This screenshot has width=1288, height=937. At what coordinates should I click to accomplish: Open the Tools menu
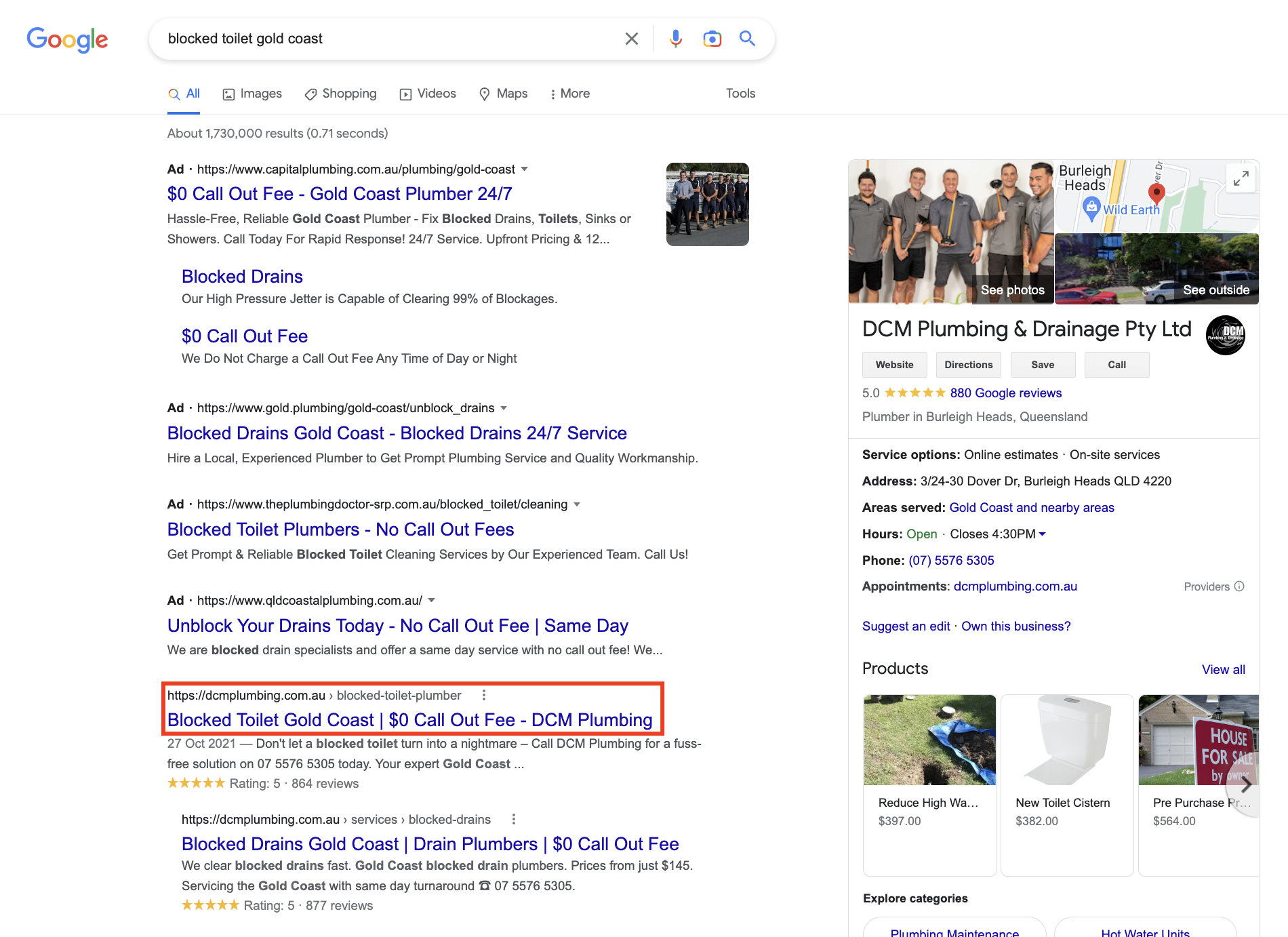740,94
